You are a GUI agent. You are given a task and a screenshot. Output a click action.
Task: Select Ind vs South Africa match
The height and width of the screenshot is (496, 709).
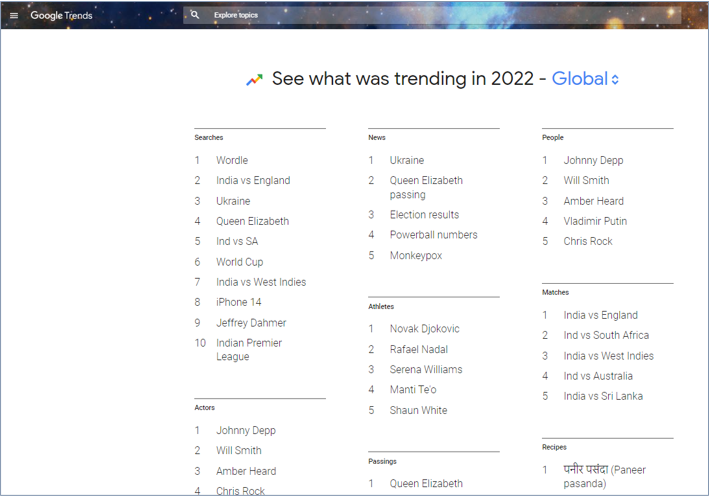pos(606,335)
